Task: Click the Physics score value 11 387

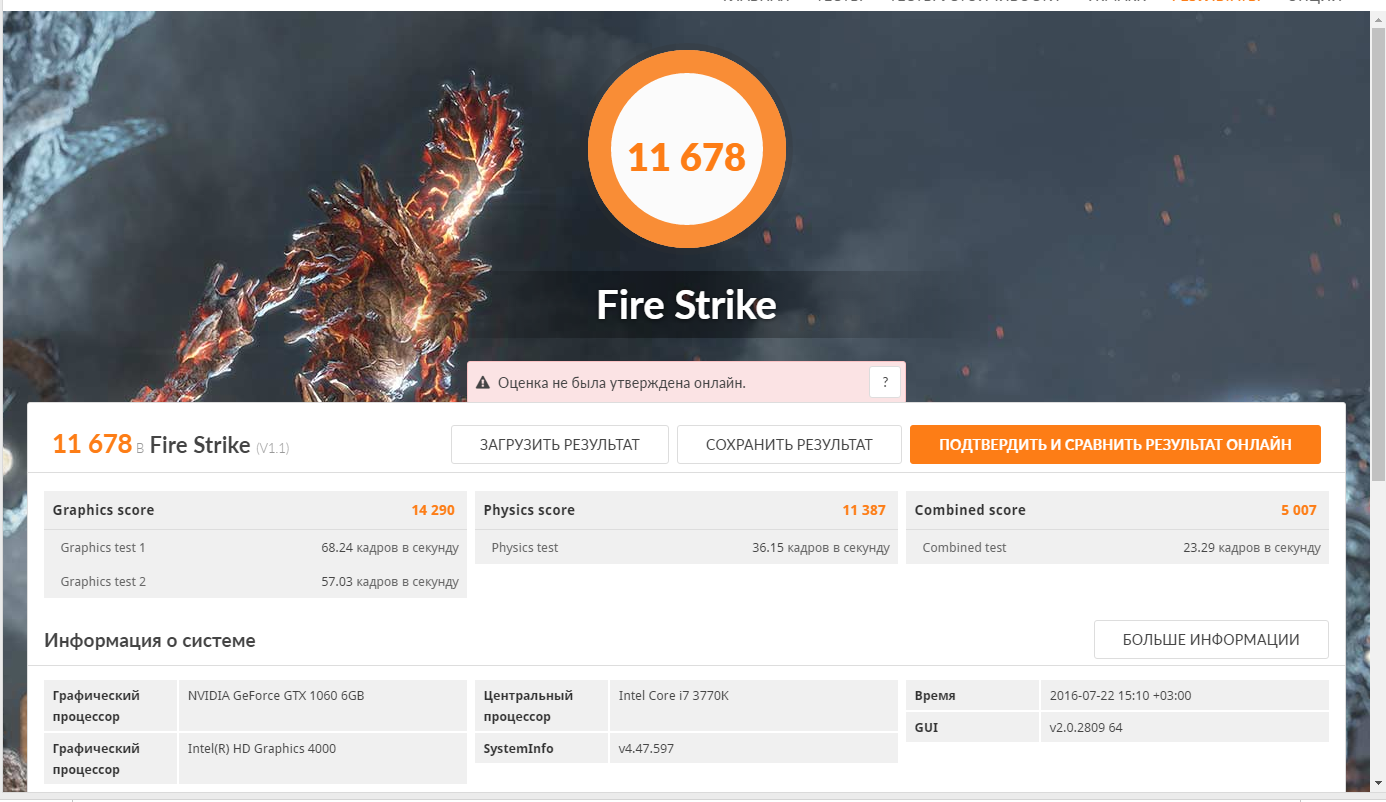Action: (864, 510)
